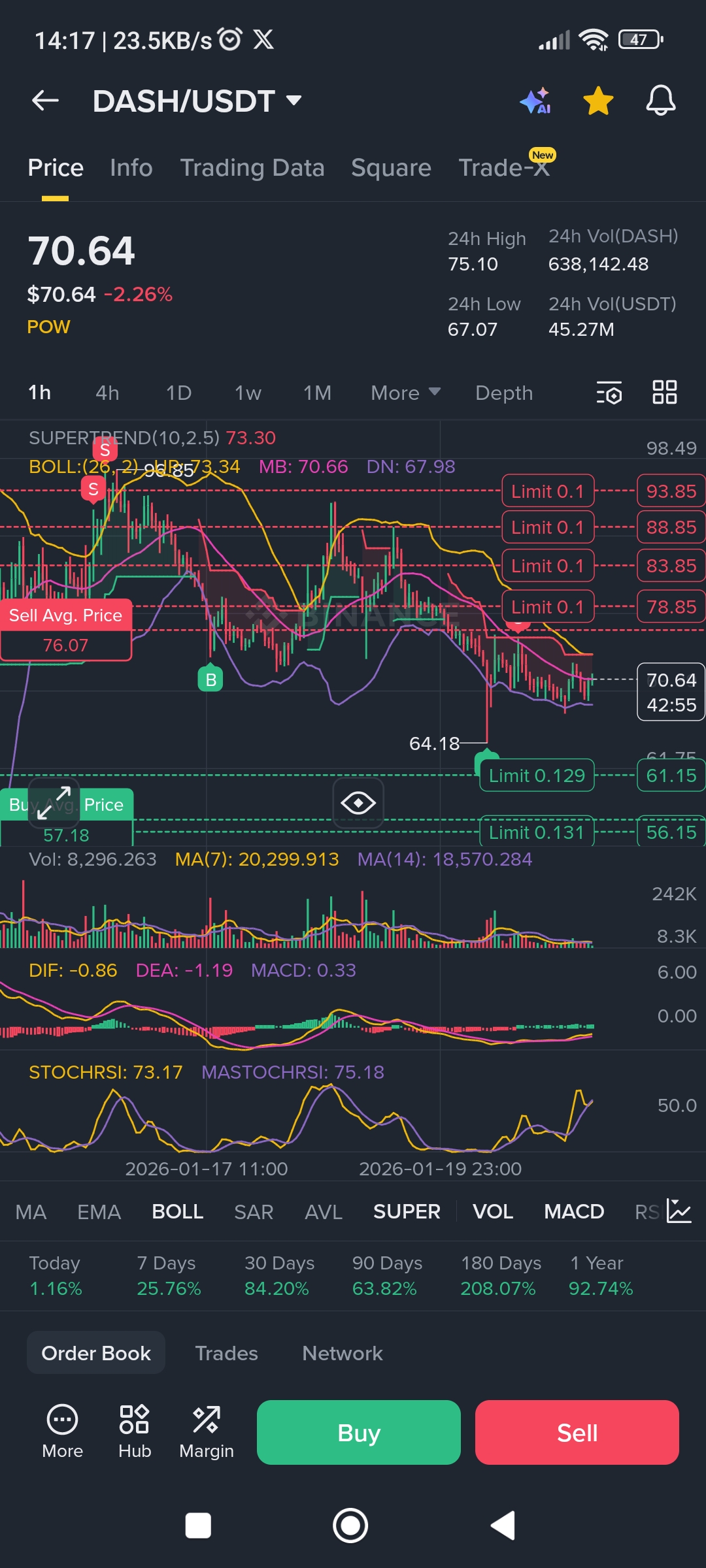Switch to the Info tab
The image size is (706, 1568).
click(x=131, y=168)
